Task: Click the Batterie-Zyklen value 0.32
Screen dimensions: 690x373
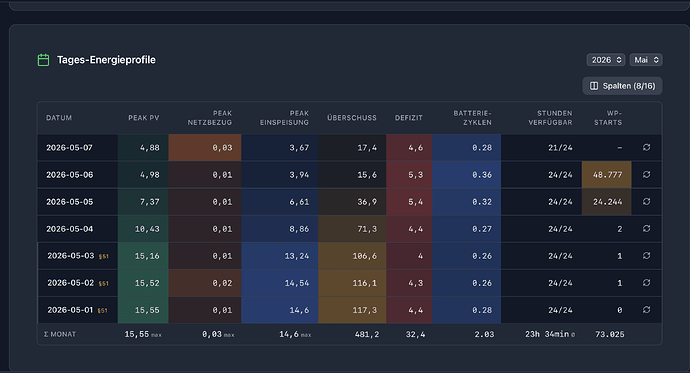Action: [482, 202]
